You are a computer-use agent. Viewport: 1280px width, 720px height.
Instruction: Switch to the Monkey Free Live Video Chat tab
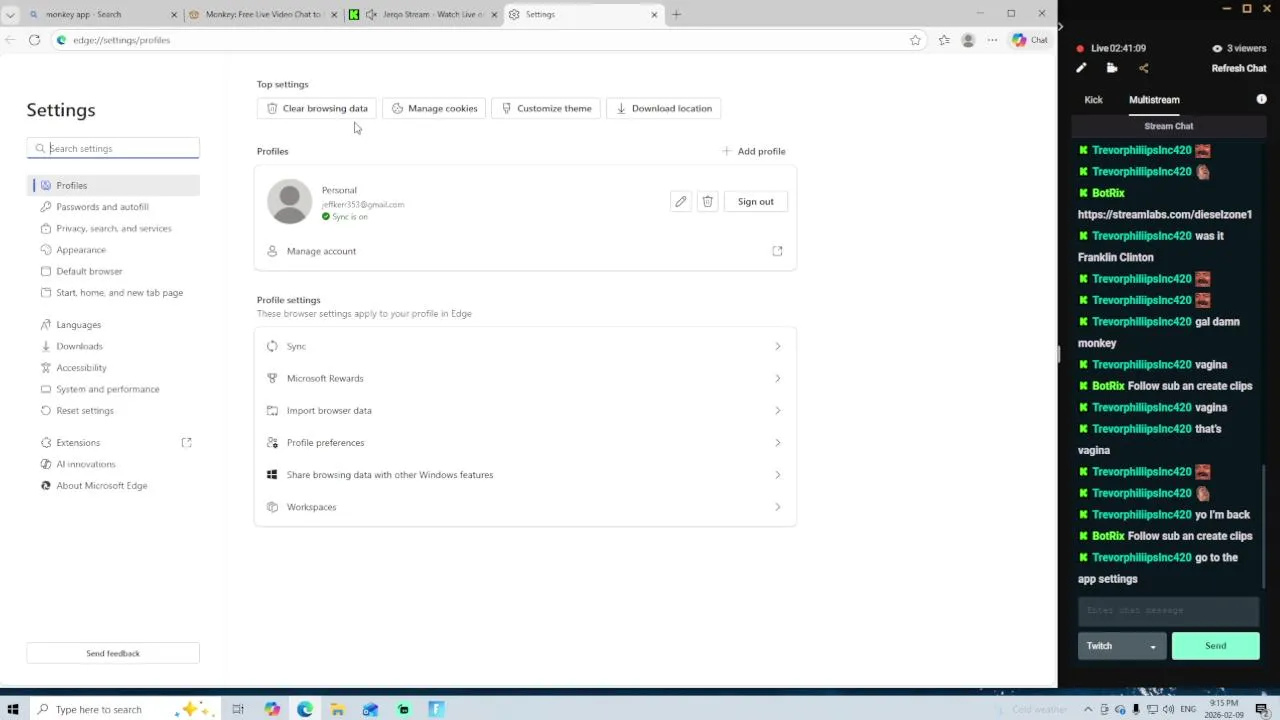(261, 14)
